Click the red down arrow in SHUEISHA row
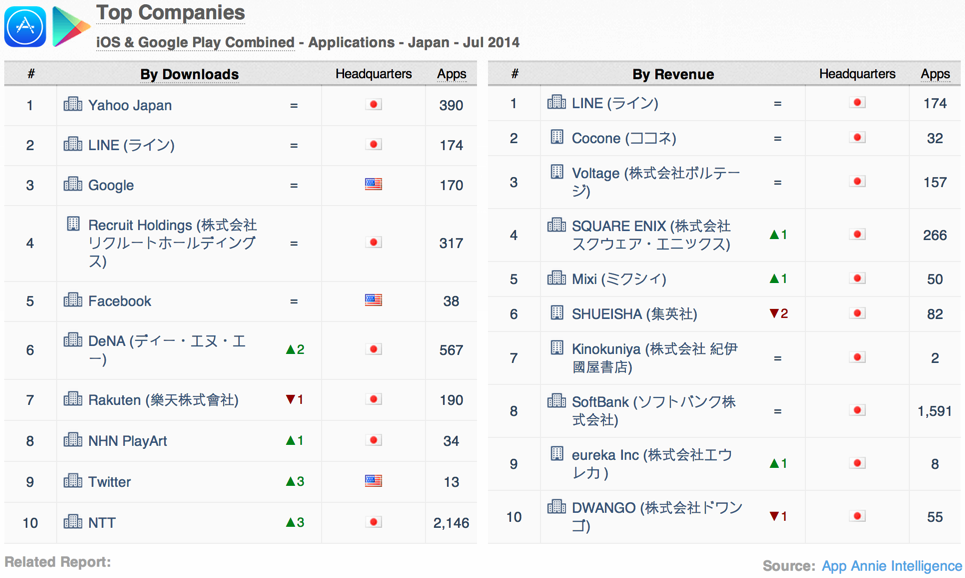The height and width of the screenshot is (578, 965). point(774,313)
